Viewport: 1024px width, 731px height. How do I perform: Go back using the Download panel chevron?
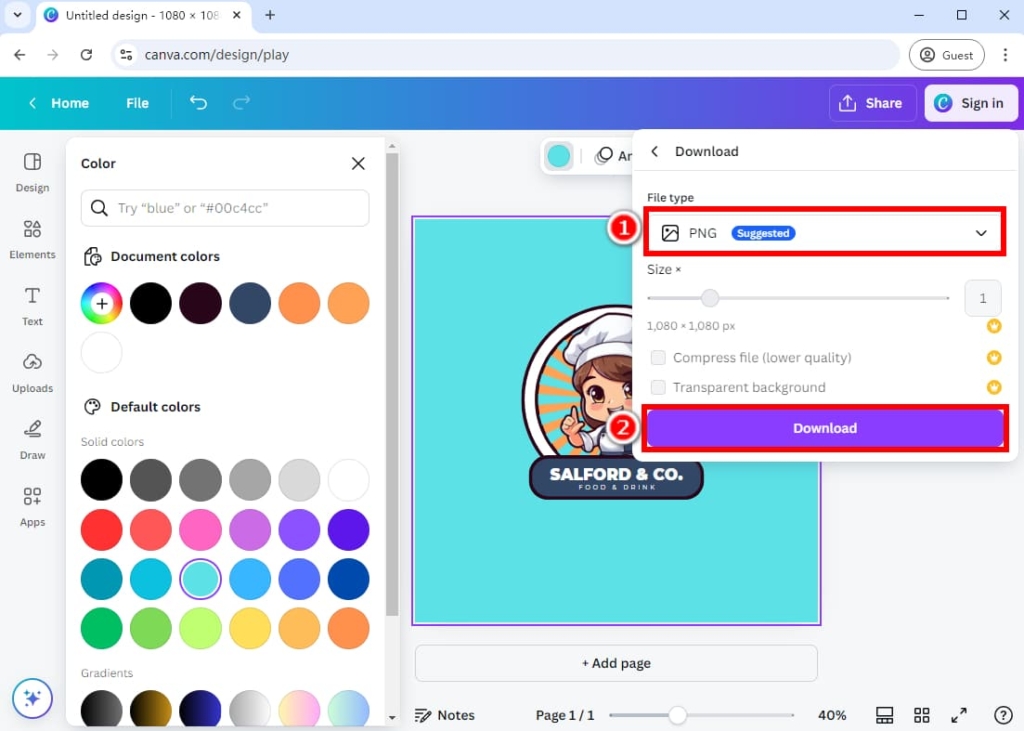click(655, 151)
